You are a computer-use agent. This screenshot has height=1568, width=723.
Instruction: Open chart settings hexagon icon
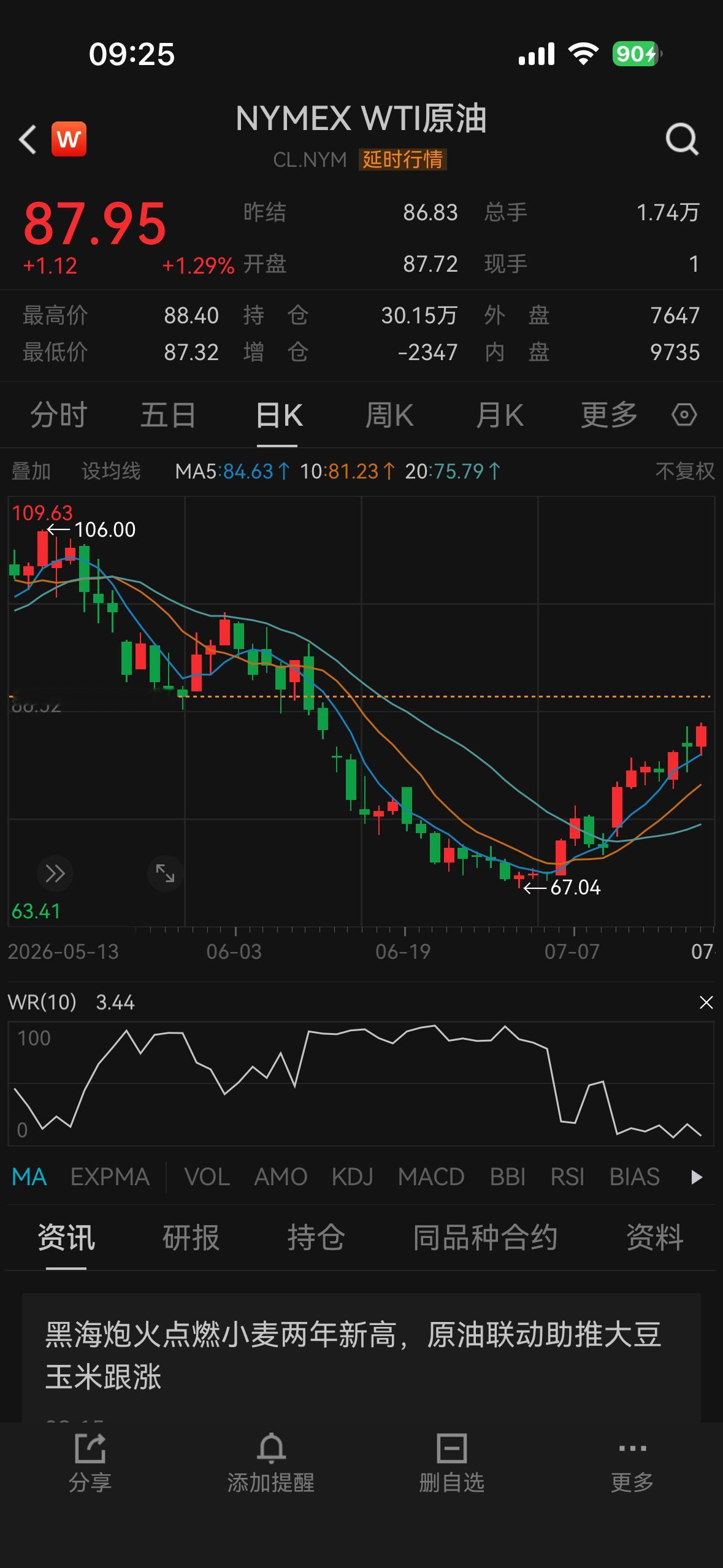pyautogui.click(x=684, y=415)
